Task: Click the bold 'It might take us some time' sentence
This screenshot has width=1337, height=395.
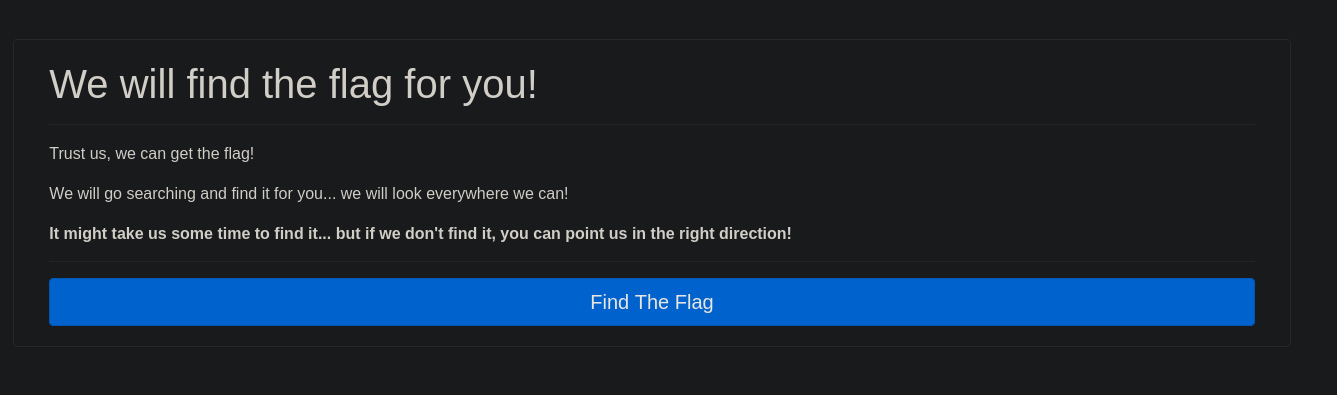Action: (x=420, y=234)
